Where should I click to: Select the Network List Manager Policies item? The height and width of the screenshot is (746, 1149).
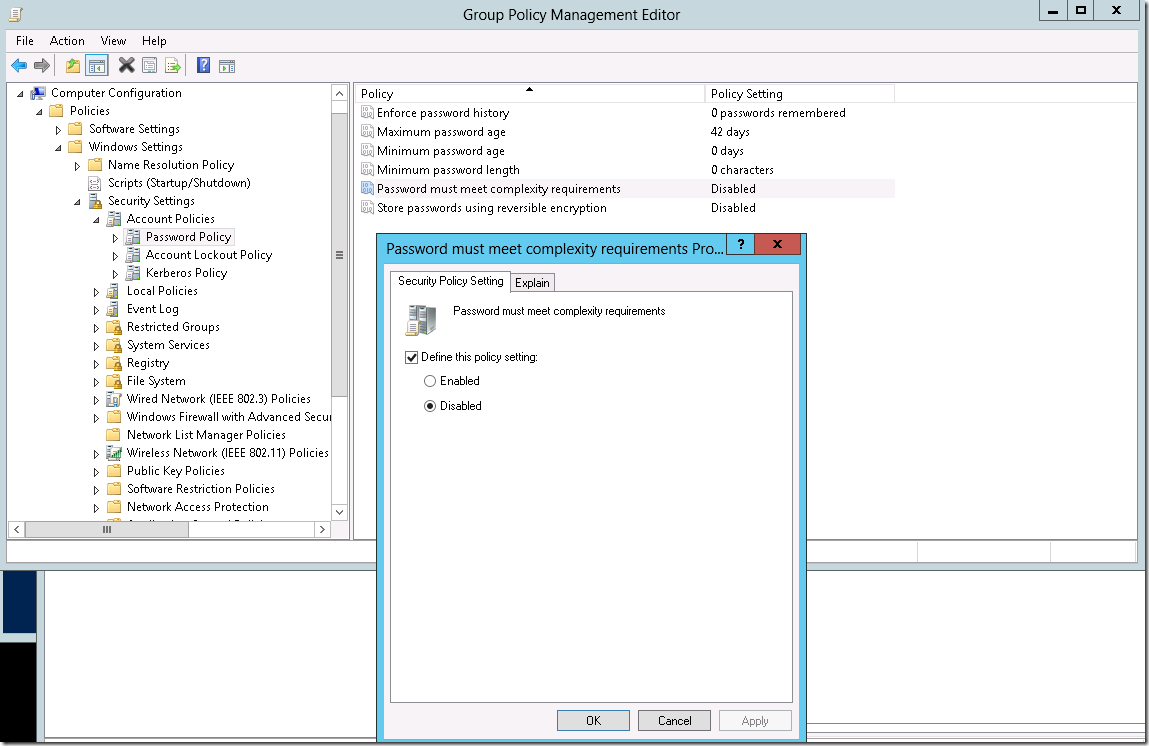pyautogui.click(x=206, y=435)
